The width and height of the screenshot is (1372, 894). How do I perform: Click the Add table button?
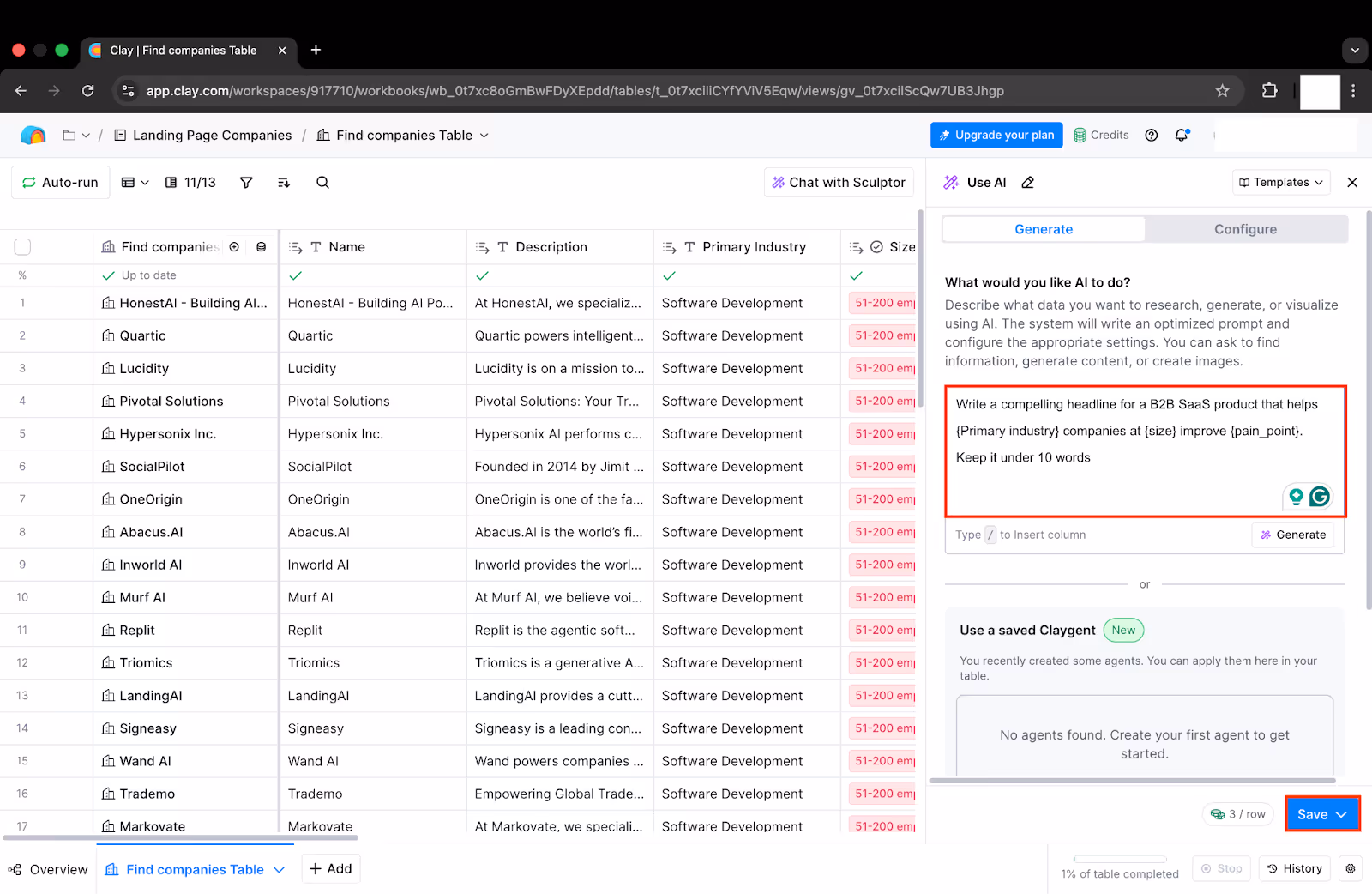(x=331, y=868)
